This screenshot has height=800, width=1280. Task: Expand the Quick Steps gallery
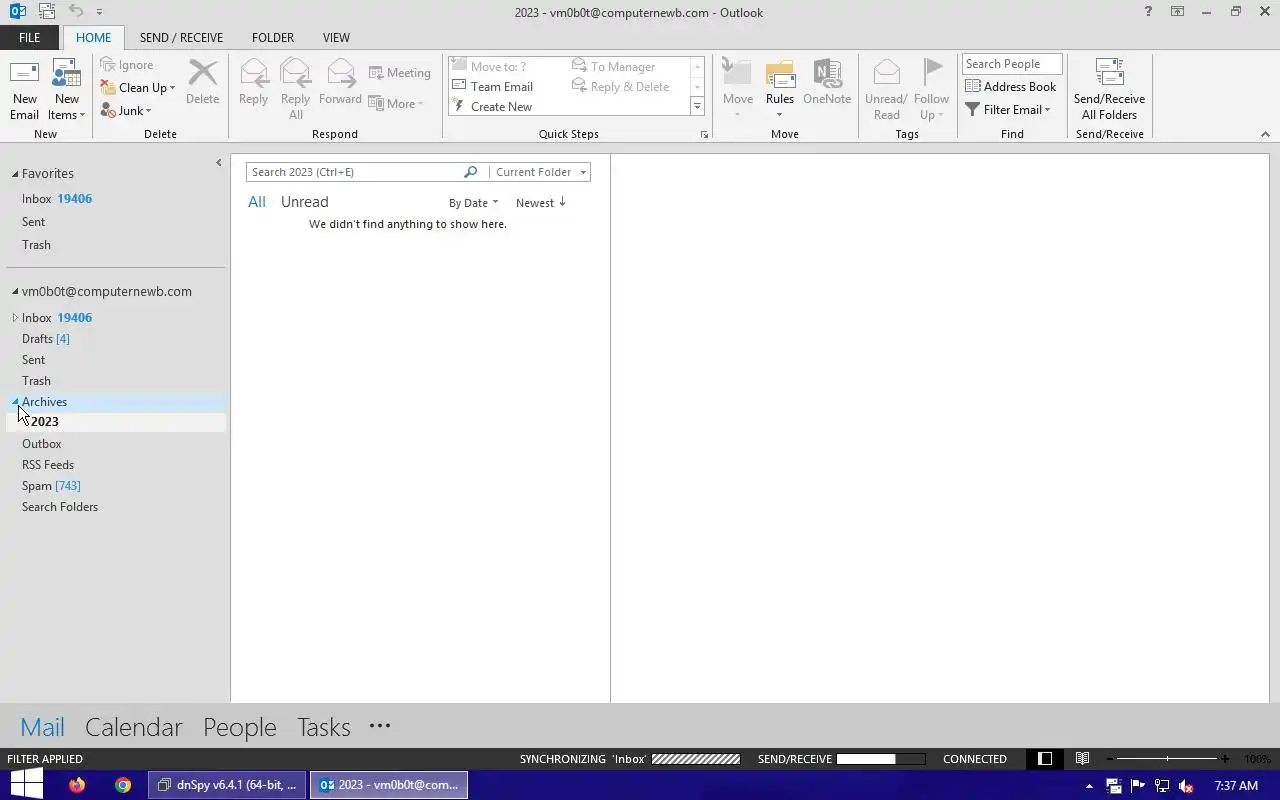pyautogui.click(x=697, y=107)
